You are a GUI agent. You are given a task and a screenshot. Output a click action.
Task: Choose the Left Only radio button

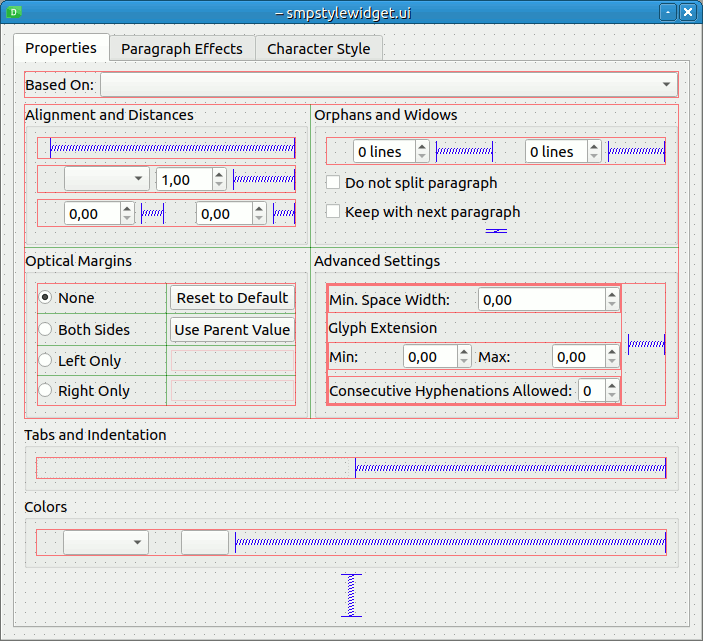tap(45, 361)
